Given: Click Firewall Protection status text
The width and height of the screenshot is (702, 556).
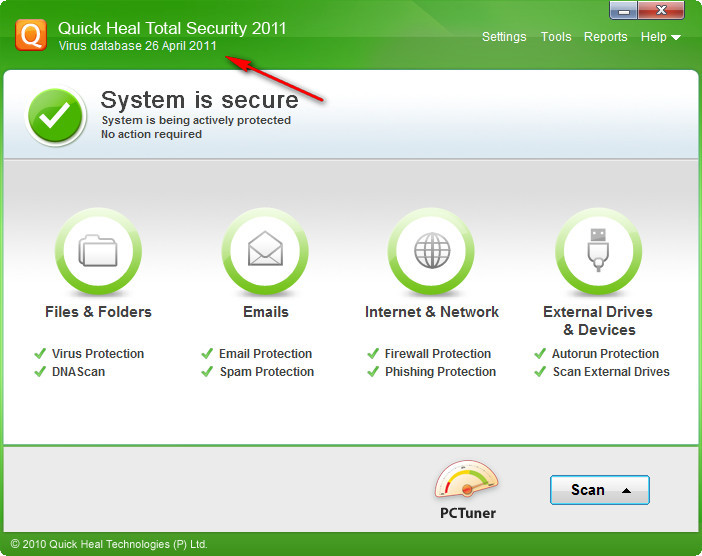Looking at the screenshot, I should pyautogui.click(x=438, y=354).
